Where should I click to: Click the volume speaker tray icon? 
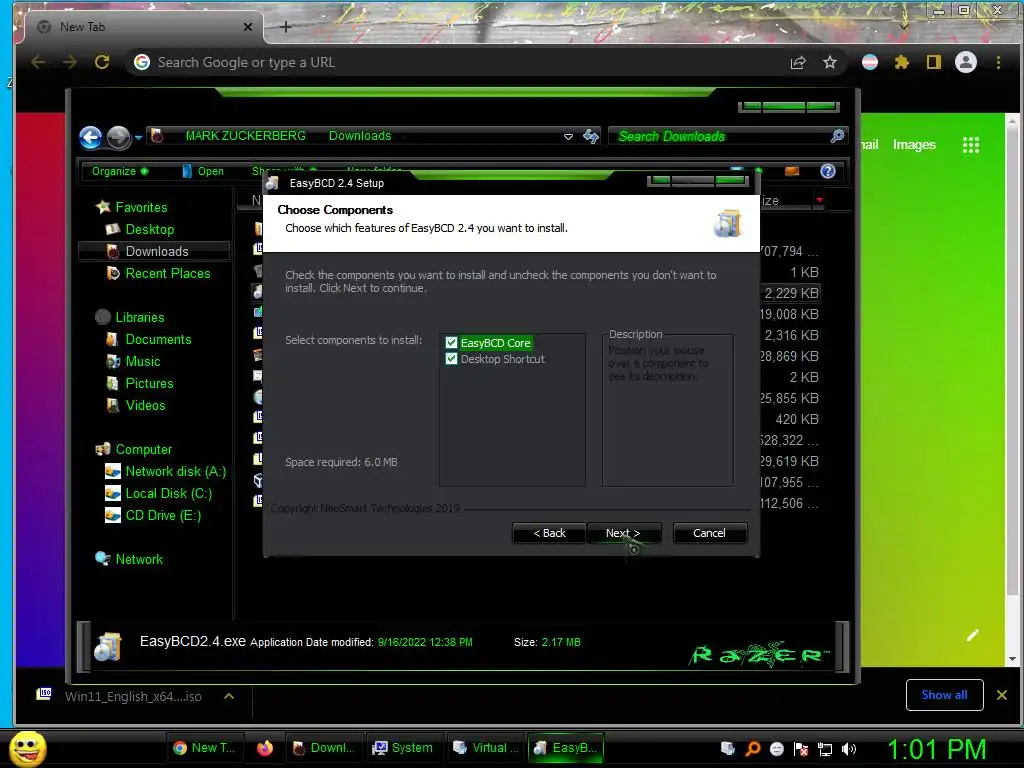[849, 749]
